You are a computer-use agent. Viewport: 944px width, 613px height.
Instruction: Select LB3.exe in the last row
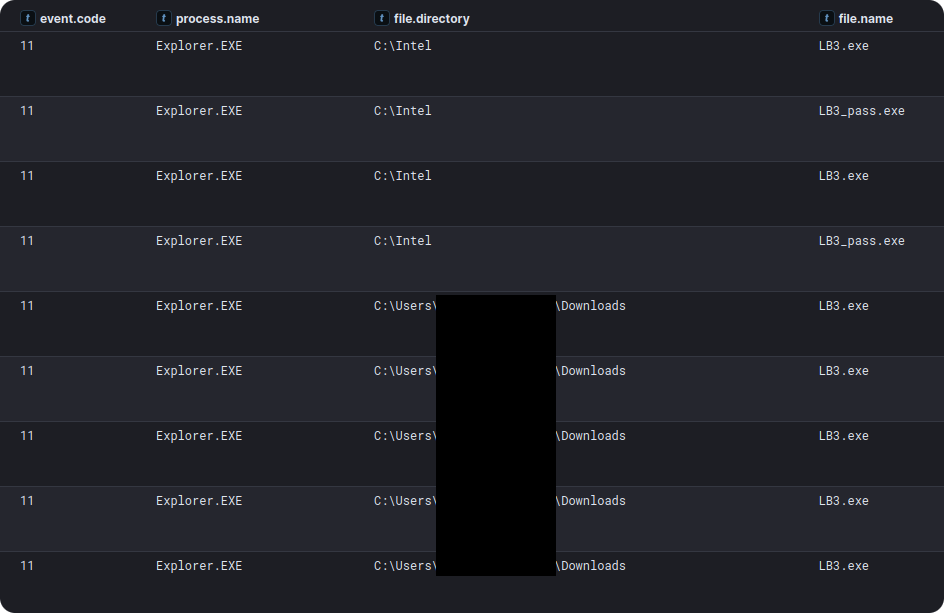(x=843, y=566)
